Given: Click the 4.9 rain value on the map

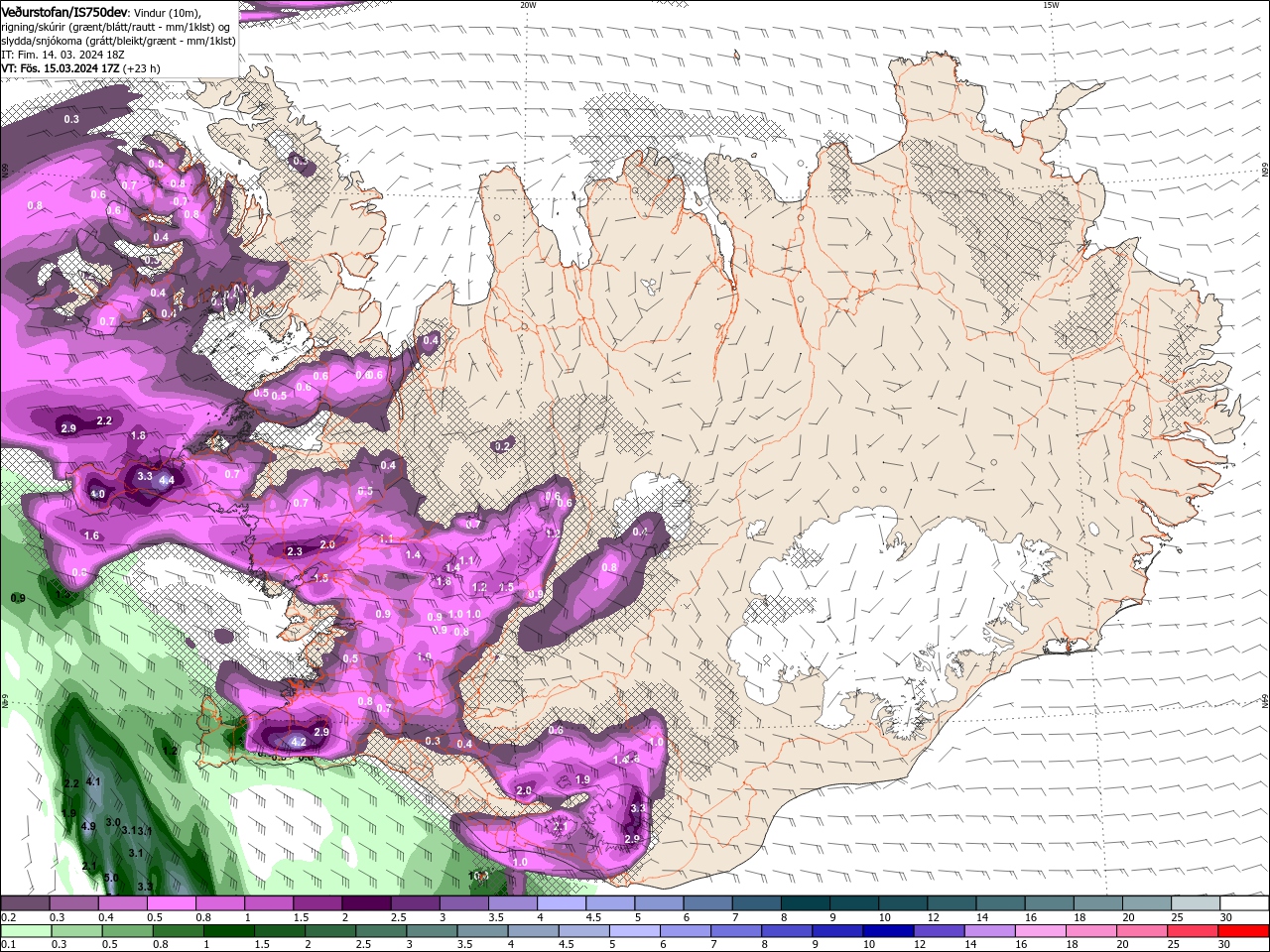Looking at the screenshot, I should click(x=88, y=826).
